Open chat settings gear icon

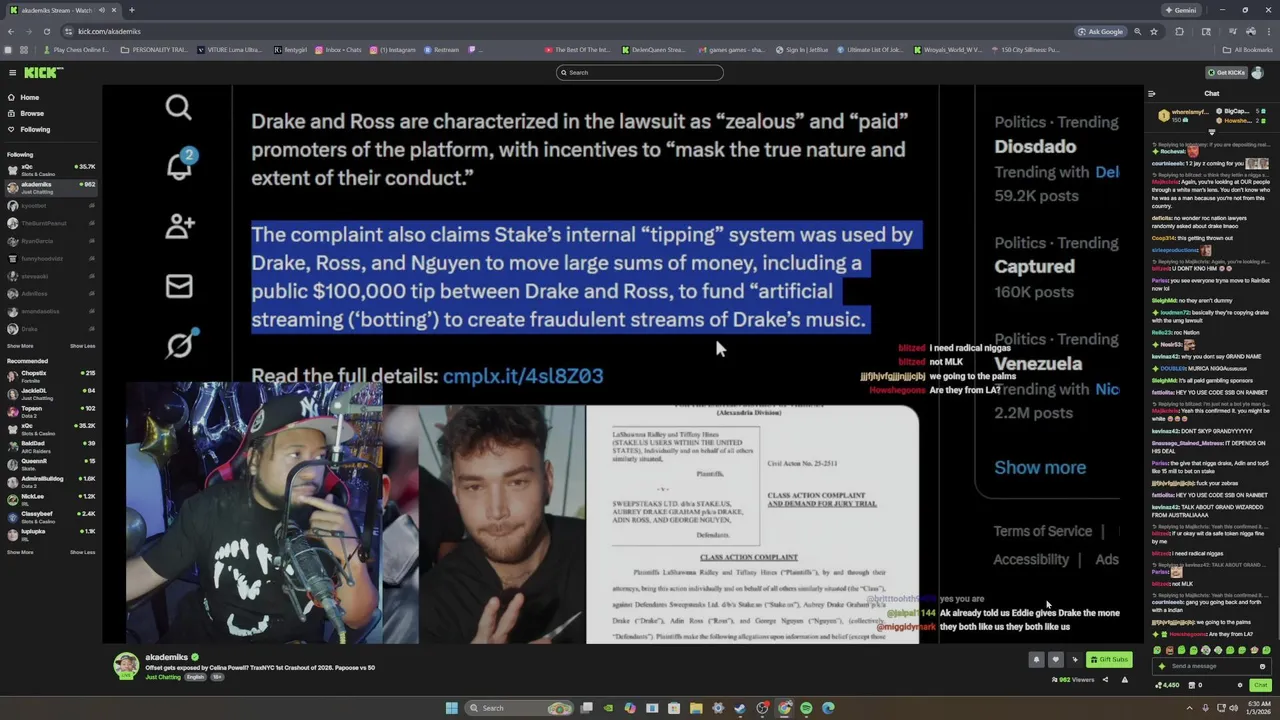coord(1240,685)
